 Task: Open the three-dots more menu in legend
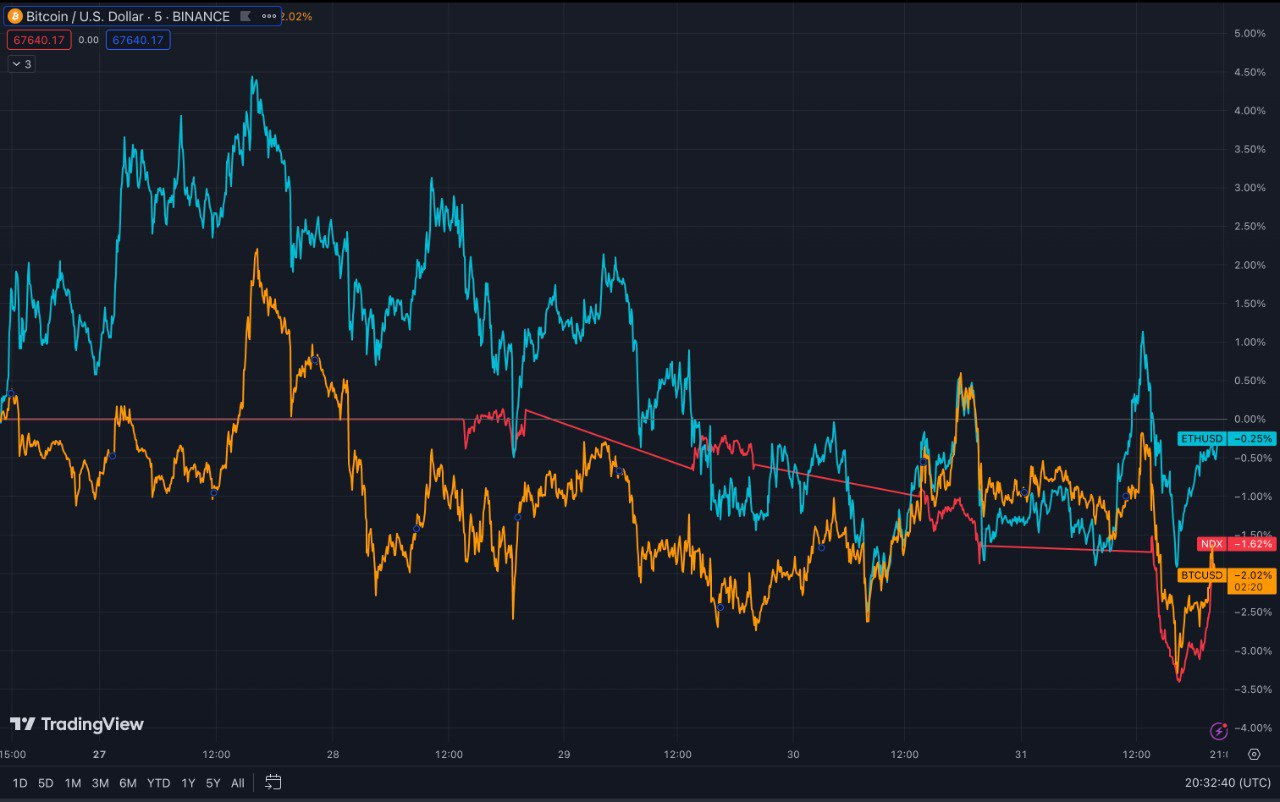tap(269, 17)
